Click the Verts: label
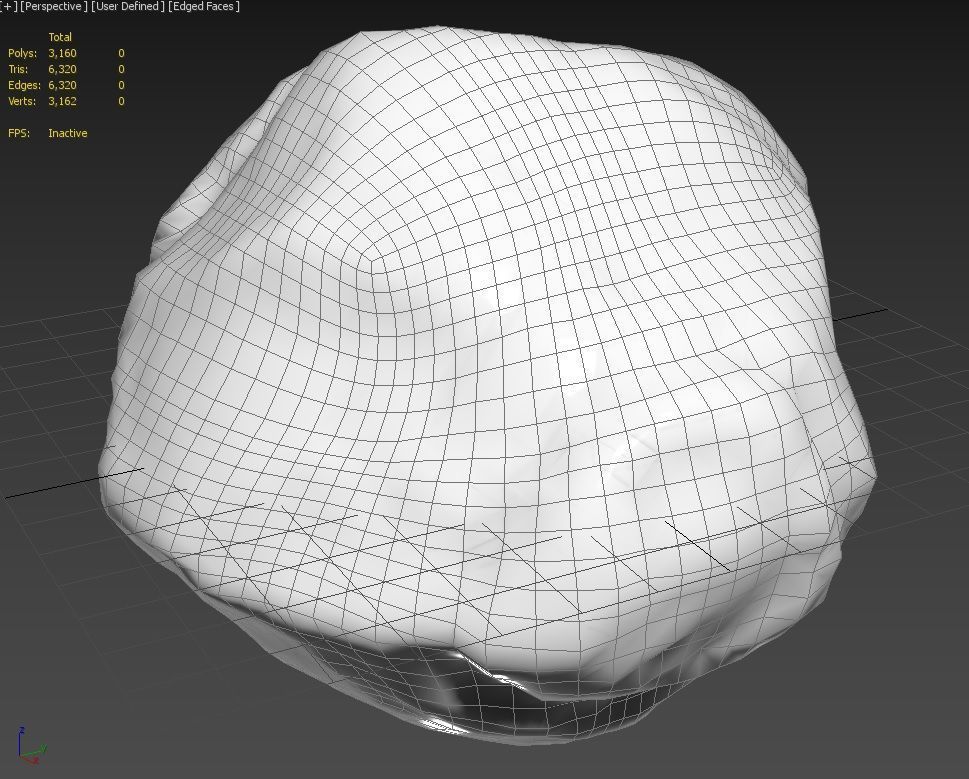Screen dimensions: 969x779 click(22, 101)
